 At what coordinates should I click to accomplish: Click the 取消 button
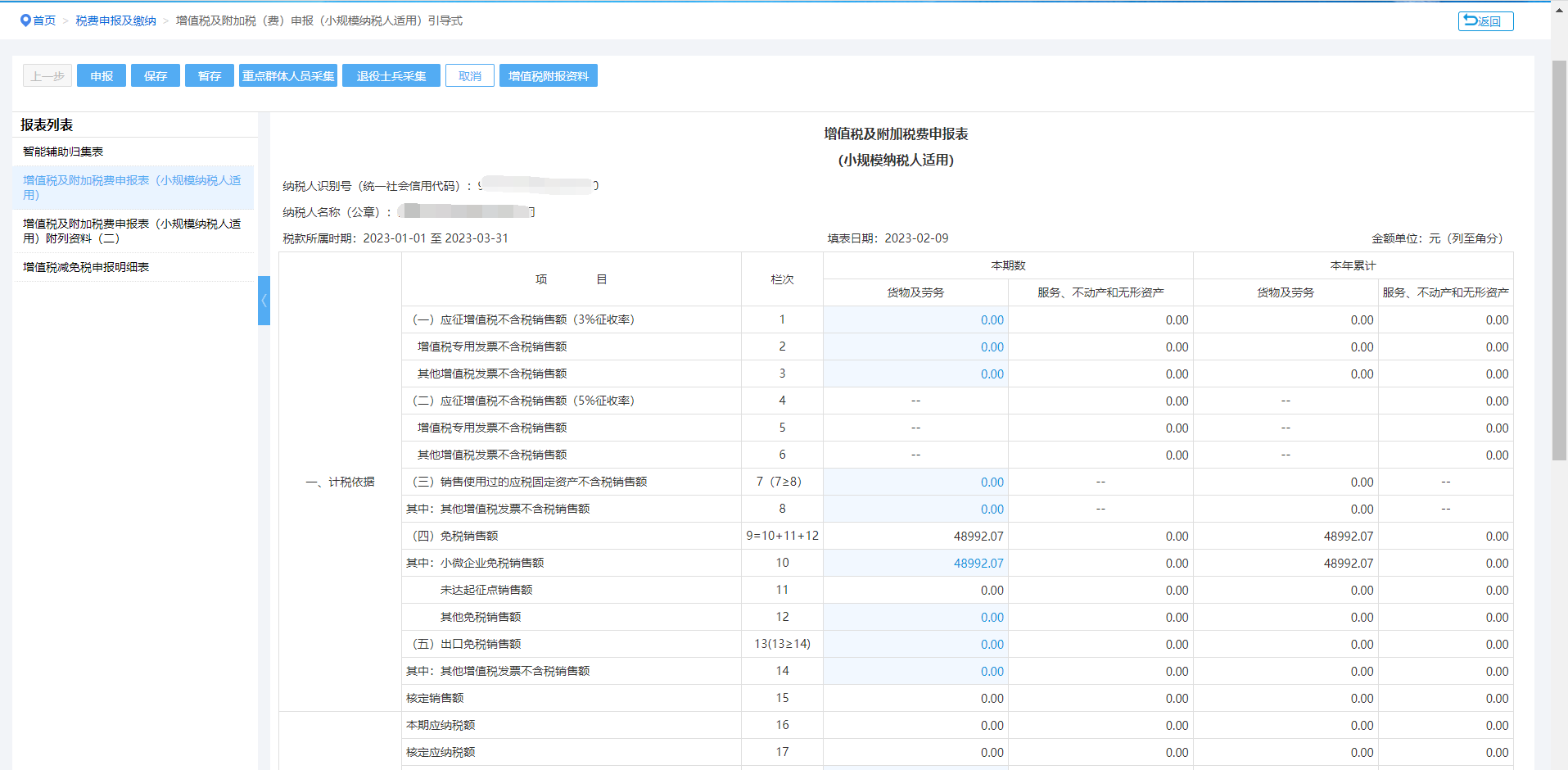(470, 76)
